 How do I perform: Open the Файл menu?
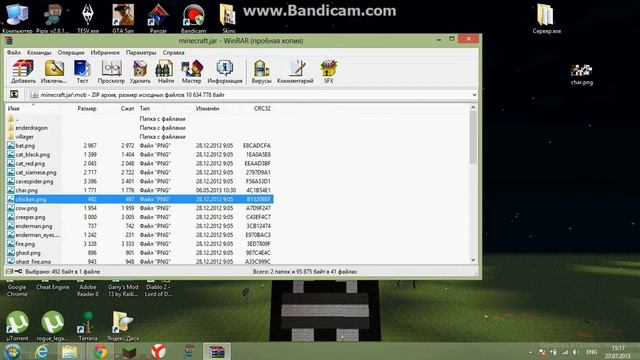click(13, 53)
